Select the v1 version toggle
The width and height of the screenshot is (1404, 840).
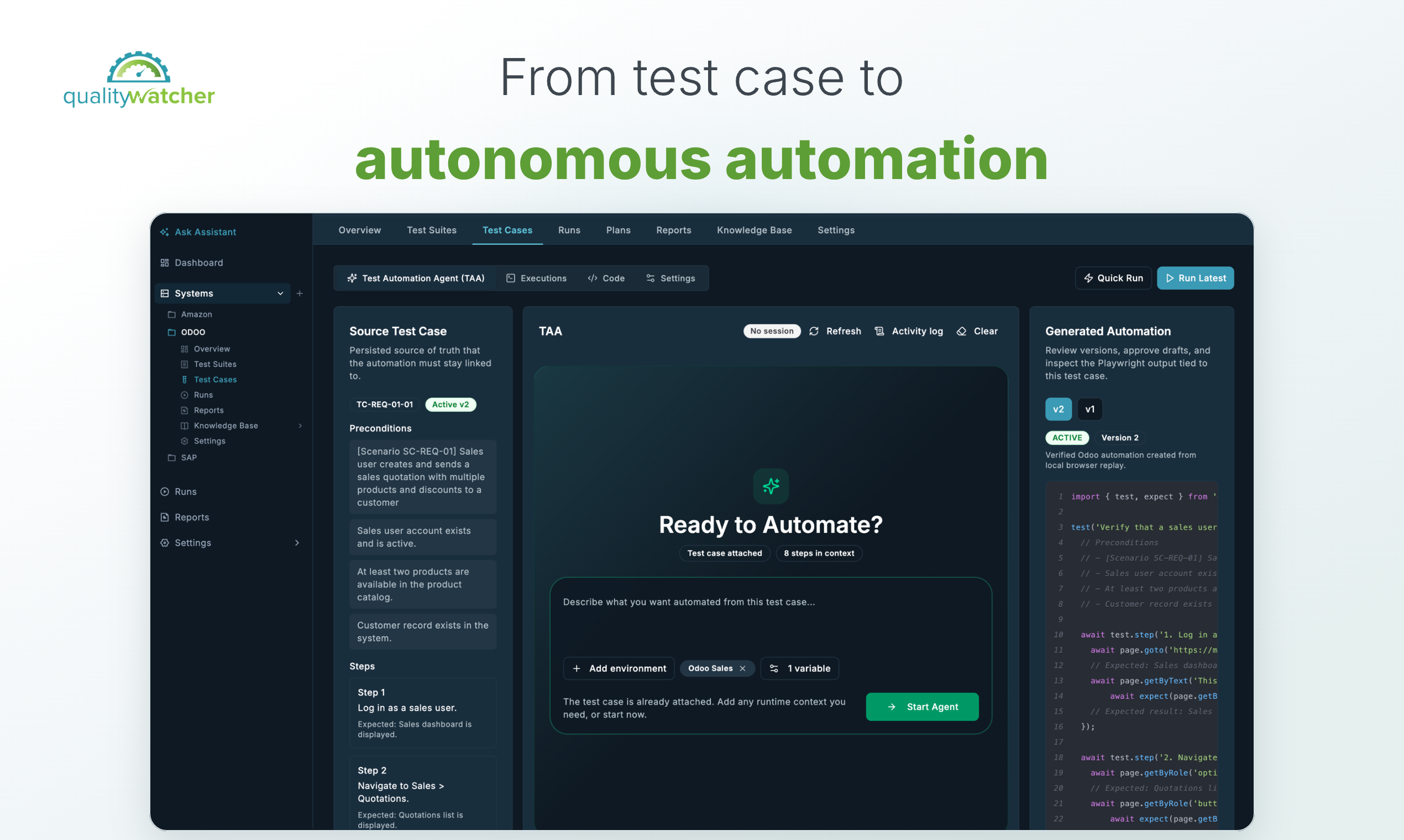1089,410
